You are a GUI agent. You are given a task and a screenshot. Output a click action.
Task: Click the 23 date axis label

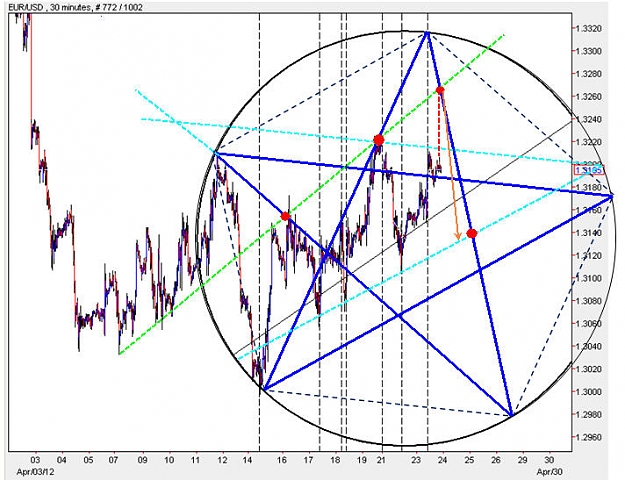click(417, 460)
